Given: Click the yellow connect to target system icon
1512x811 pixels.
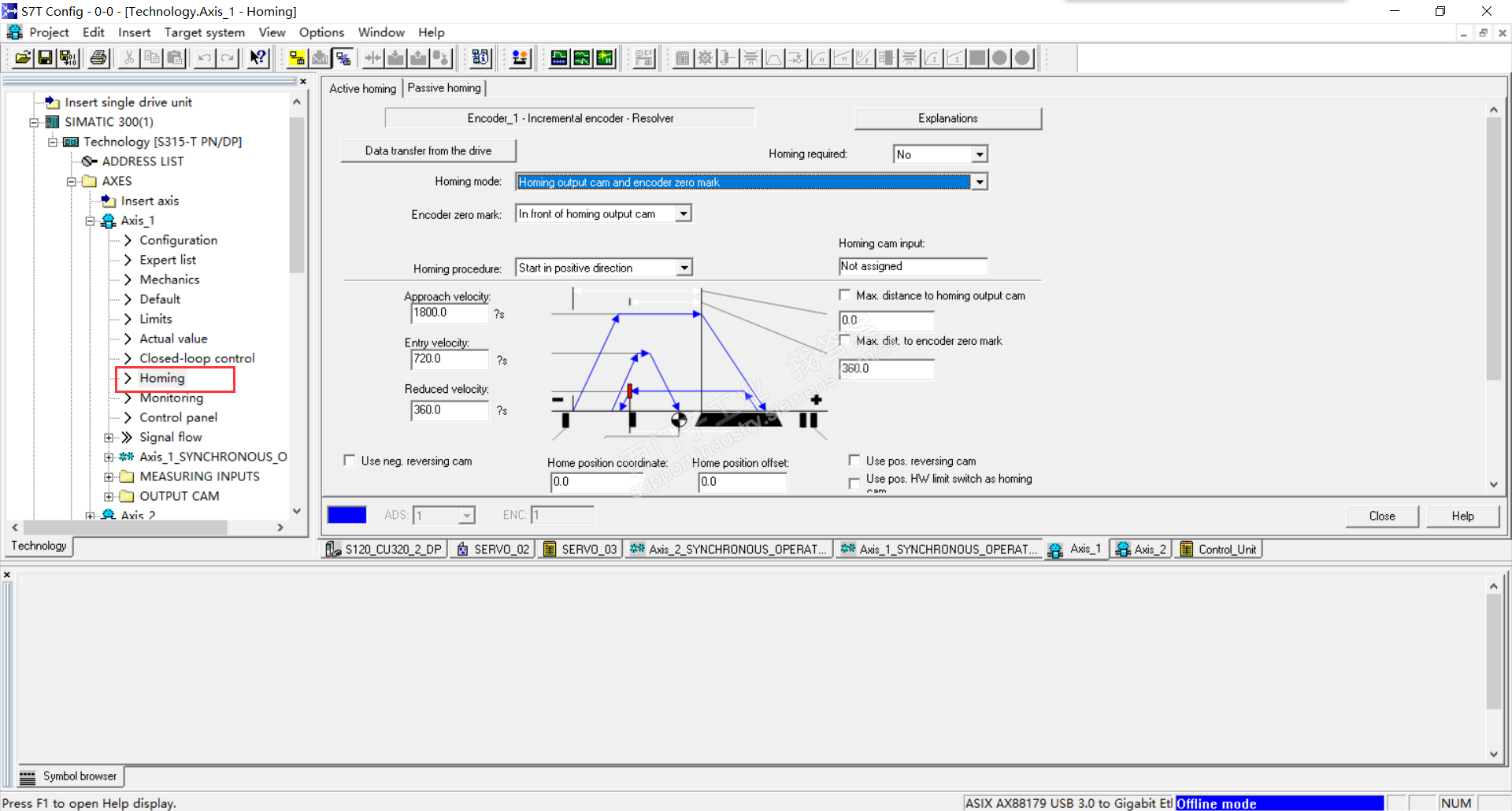Looking at the screenshot, I should (297, 57).
